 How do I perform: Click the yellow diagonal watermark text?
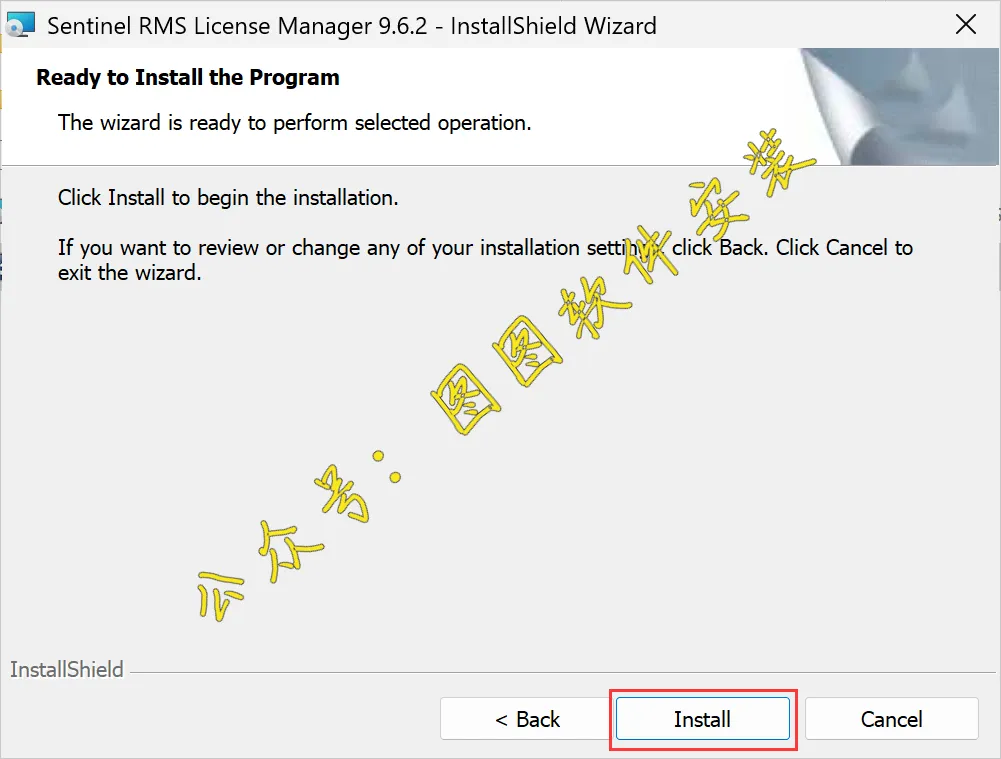504,377
